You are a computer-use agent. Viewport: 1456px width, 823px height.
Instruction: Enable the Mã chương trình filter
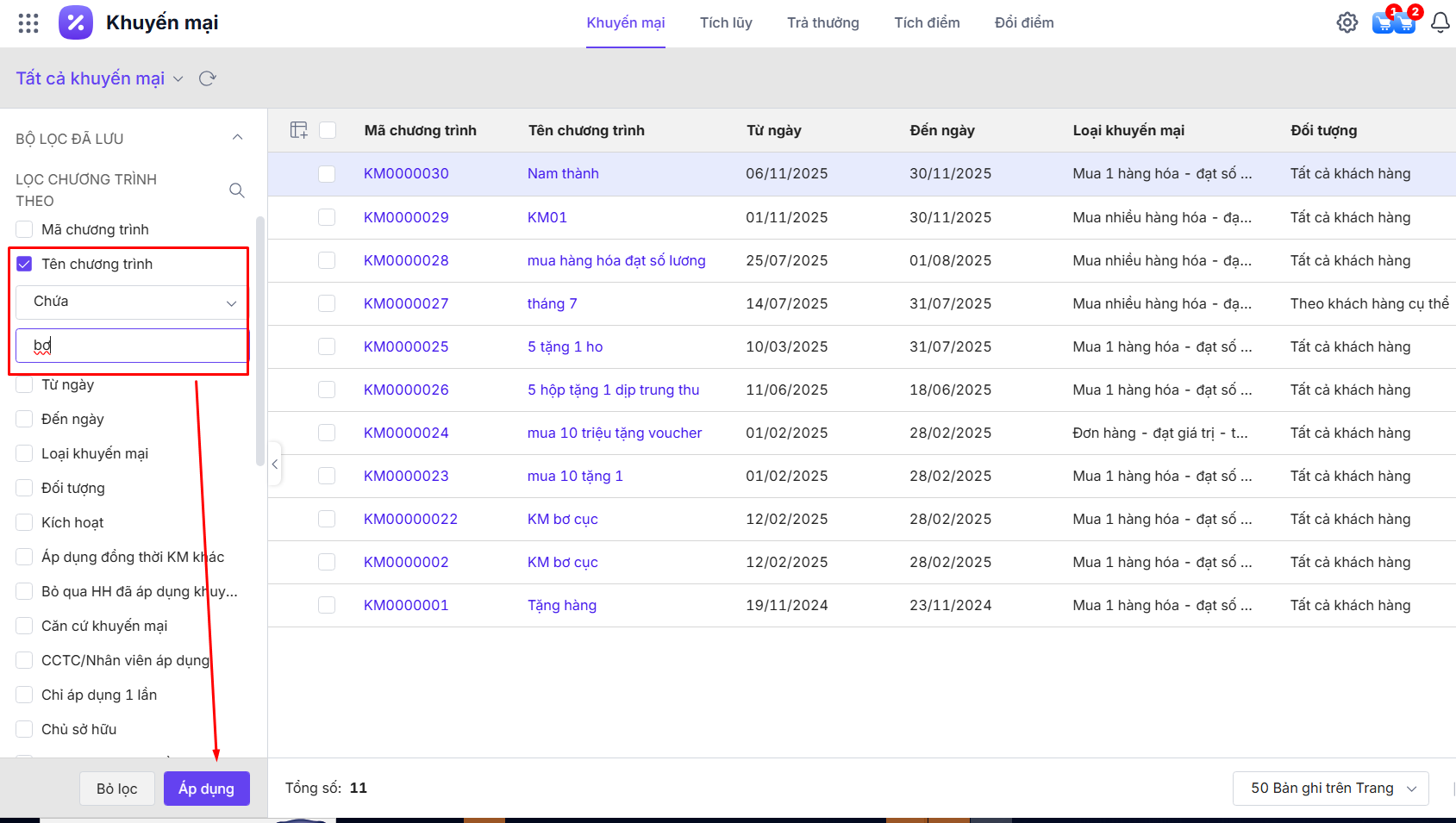[25, 230]
